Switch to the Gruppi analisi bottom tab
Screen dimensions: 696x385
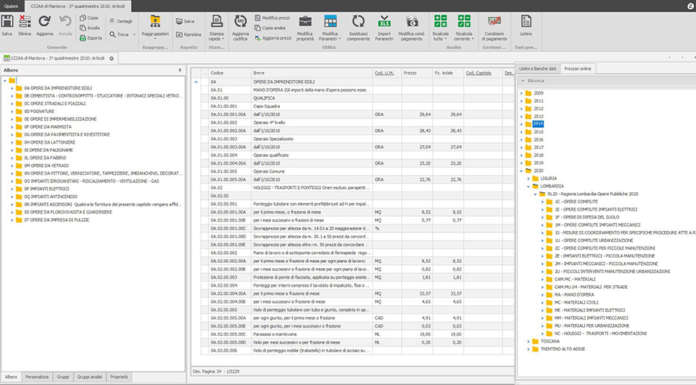[x=90, y=377]
